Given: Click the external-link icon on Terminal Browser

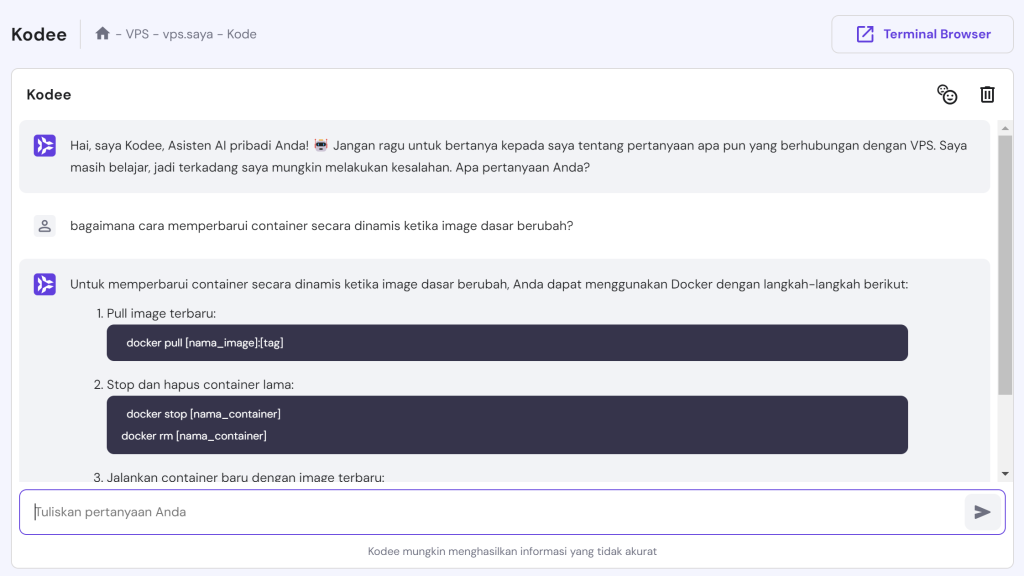Looking at the screenshot, I should 863,33.
